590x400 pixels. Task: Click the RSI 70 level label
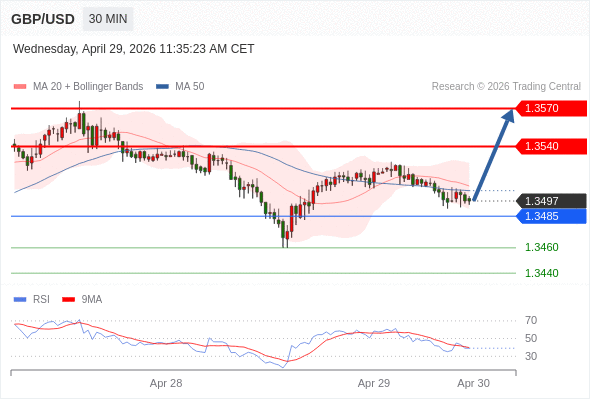pos(531,321)
